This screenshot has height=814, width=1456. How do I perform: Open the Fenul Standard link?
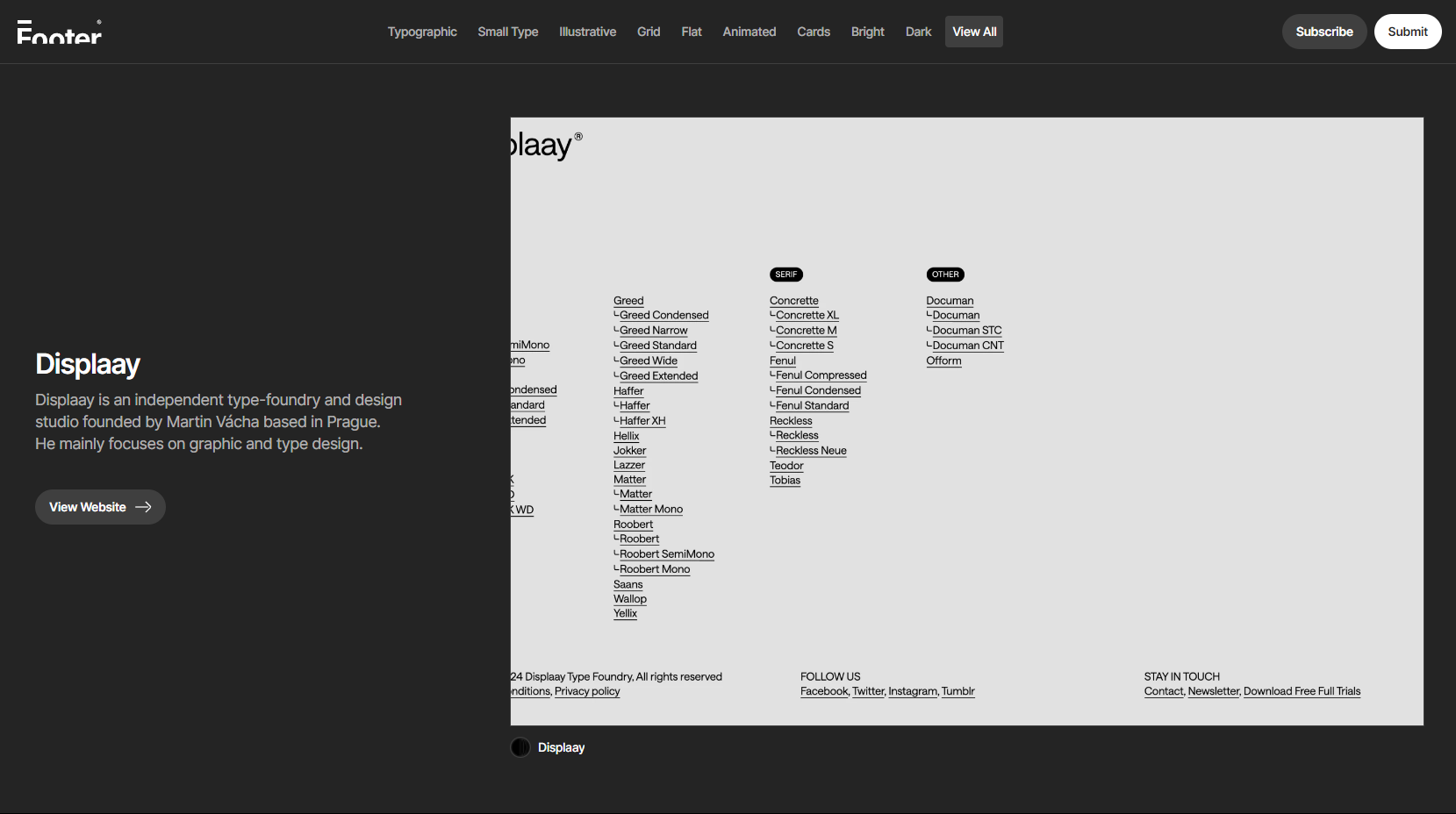(813, 405)
